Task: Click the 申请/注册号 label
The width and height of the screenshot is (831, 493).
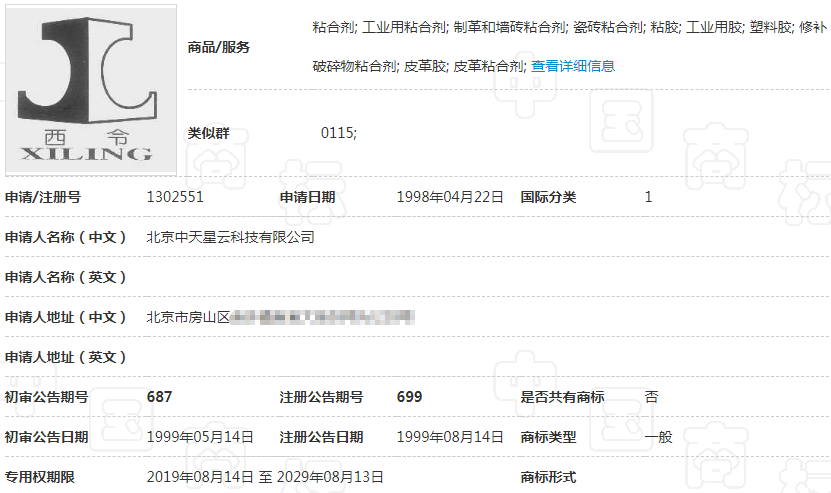Action: [43, 197]
